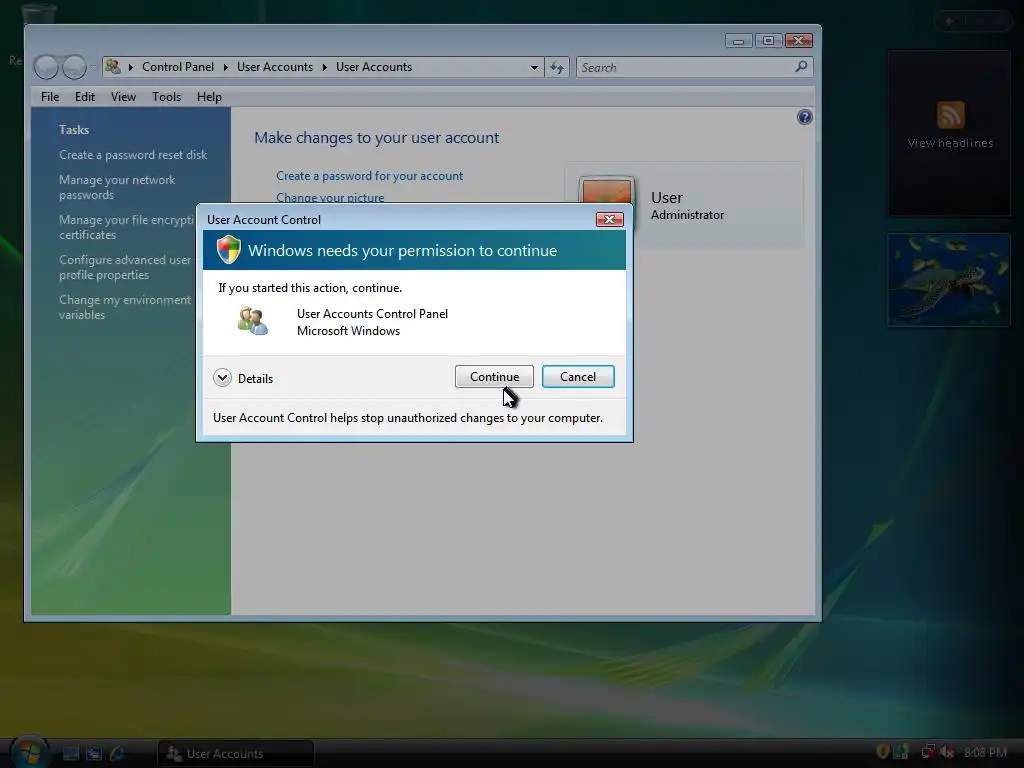
Task: Click Show Desktop quick launch icon
Action: (71, 754)
